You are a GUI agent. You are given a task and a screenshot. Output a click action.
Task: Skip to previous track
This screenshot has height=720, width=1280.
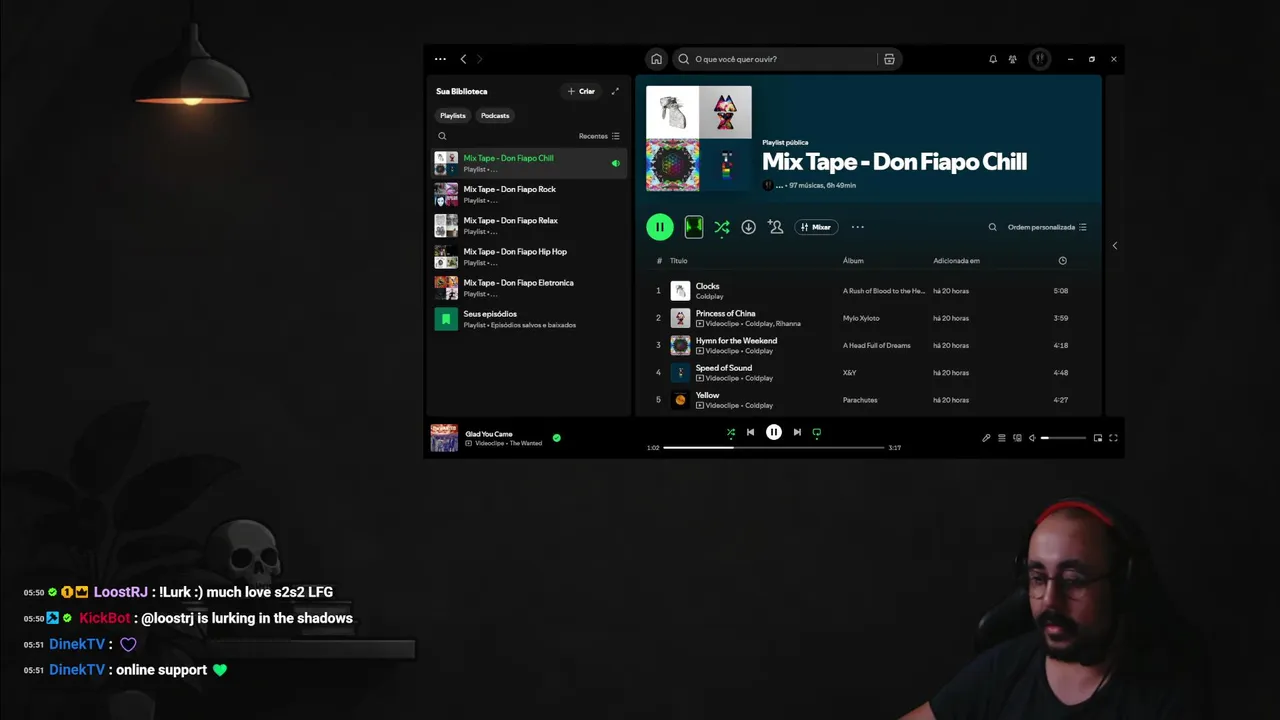[750, 432]
